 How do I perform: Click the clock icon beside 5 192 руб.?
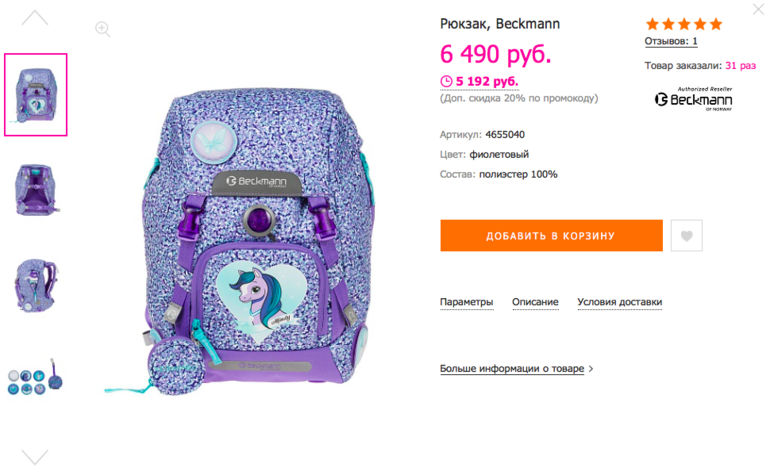[x=446, y=82]
